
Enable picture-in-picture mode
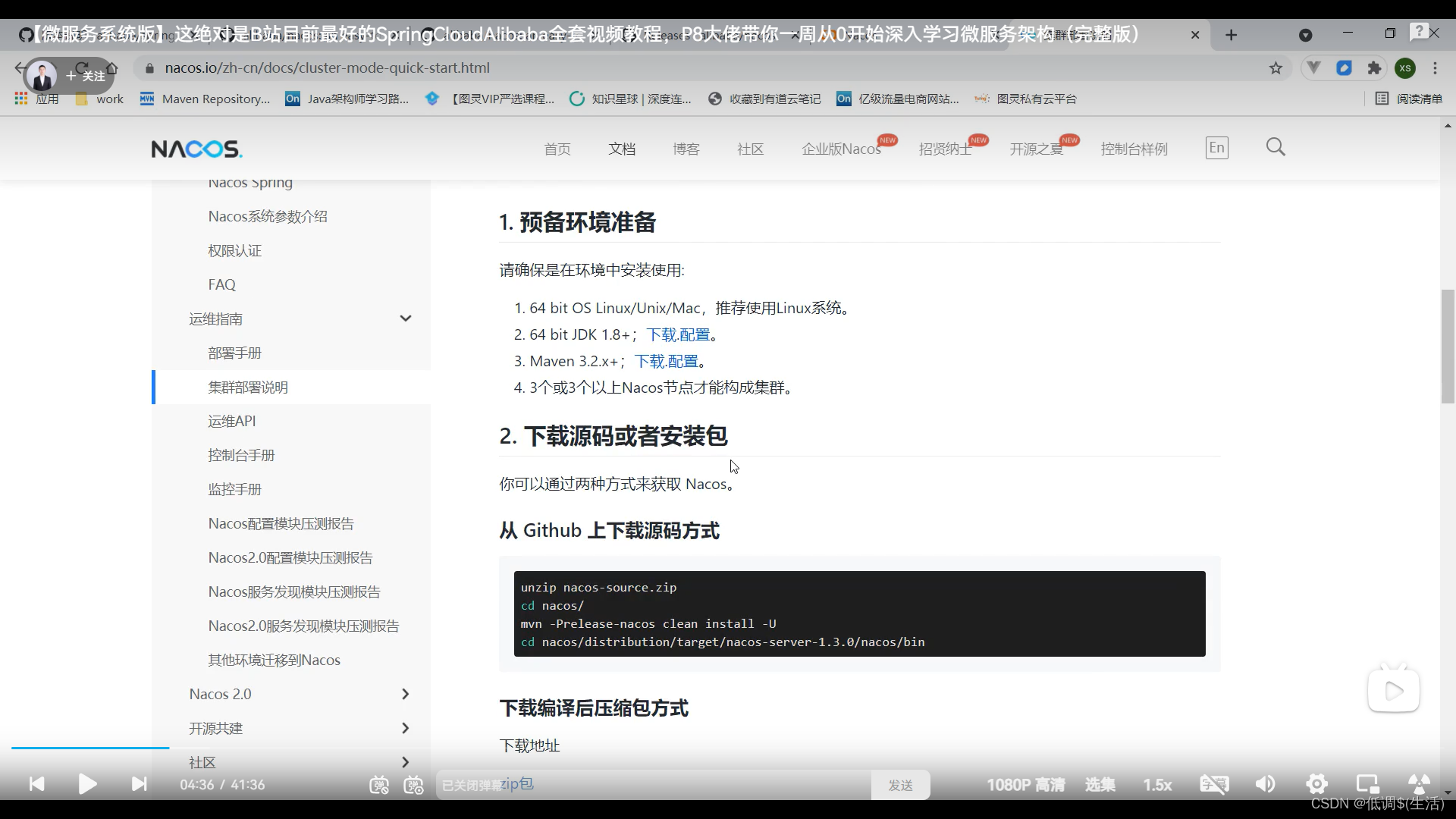[1367, 784]
